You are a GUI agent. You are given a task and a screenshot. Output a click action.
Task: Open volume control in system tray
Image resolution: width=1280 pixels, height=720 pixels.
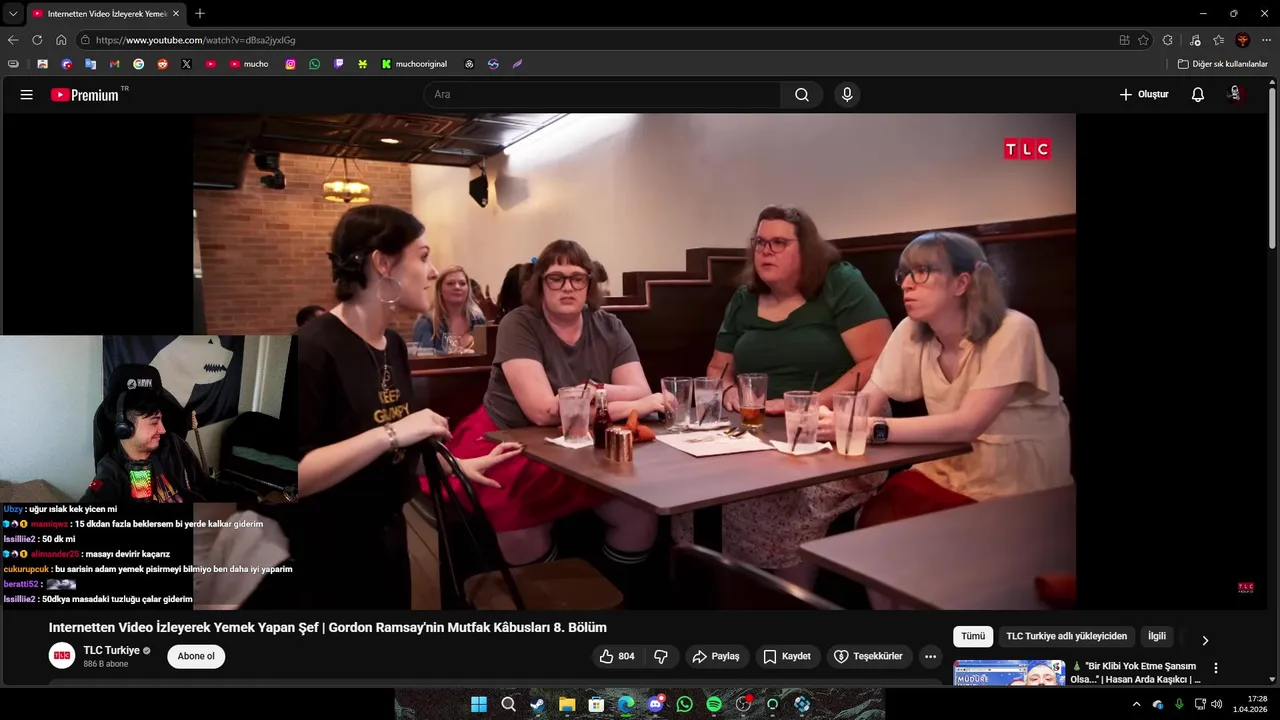(x=1216, y=704)
